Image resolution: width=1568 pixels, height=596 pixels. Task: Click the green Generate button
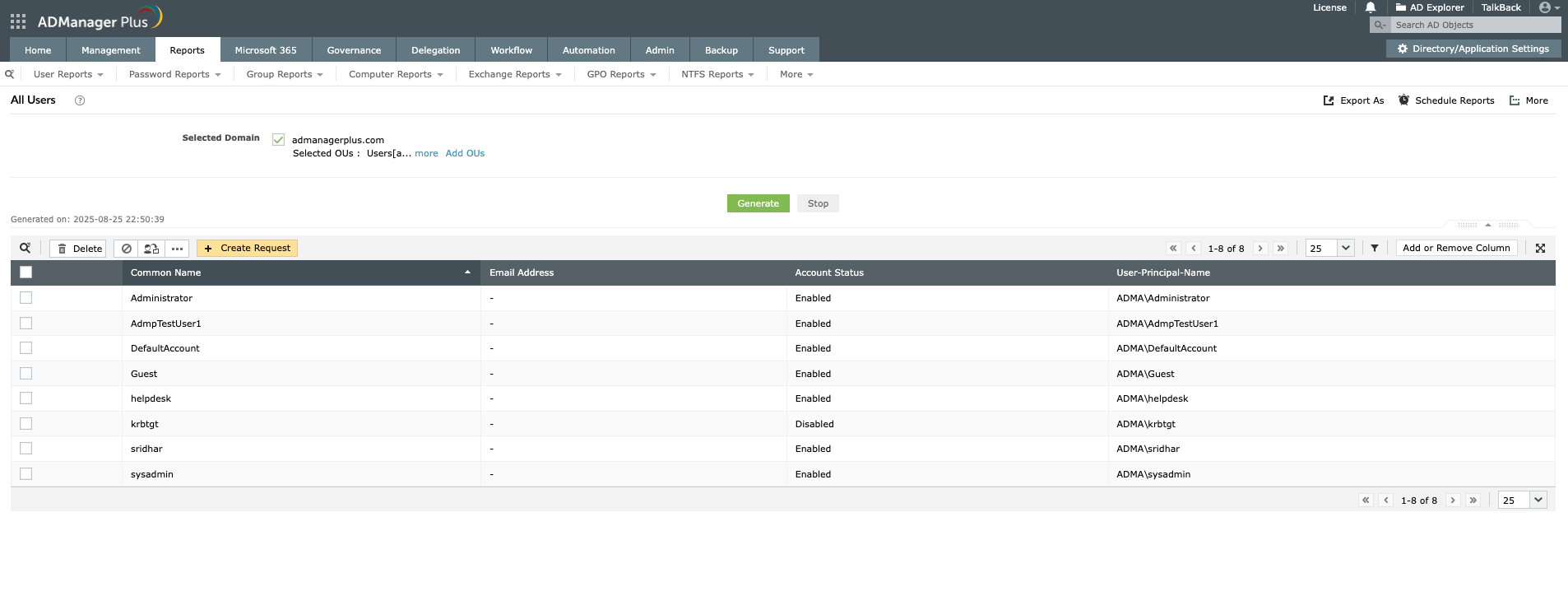point(758,203)
